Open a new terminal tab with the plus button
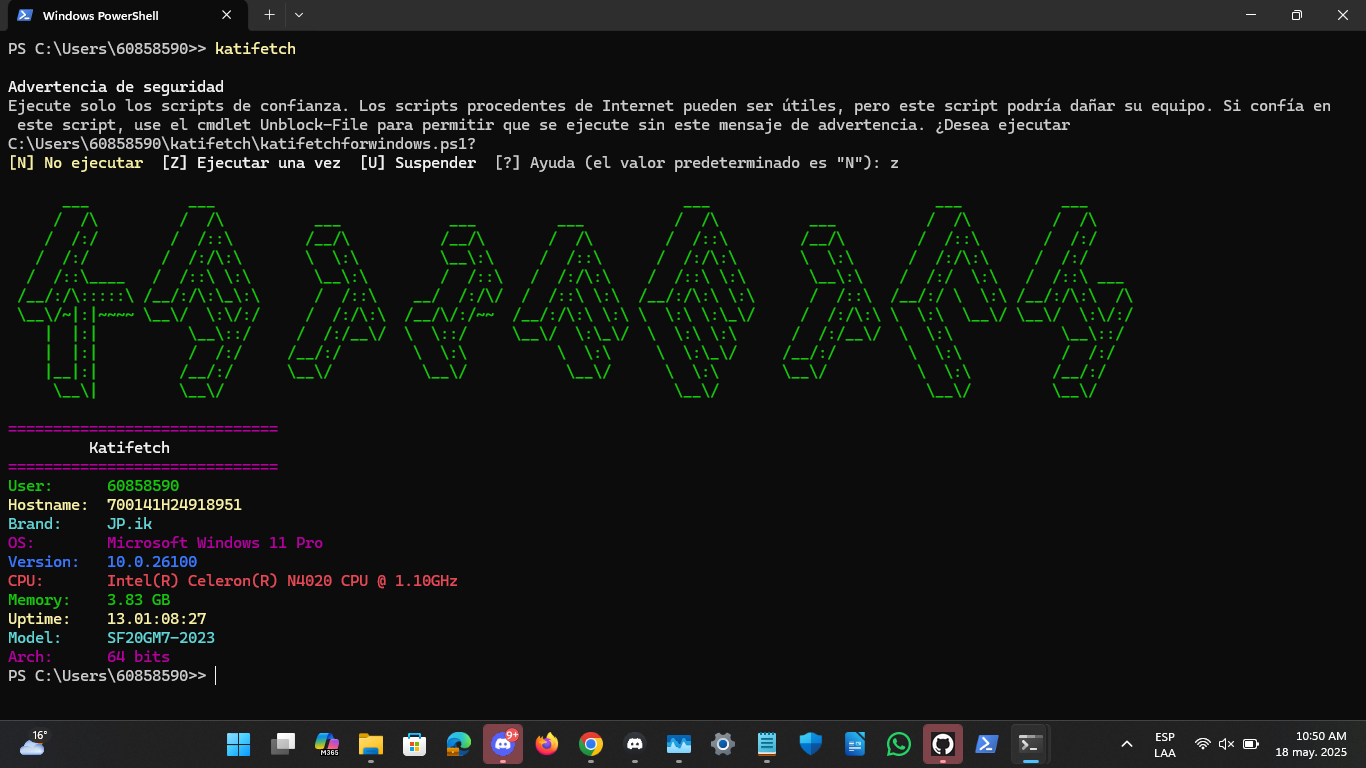 point(268,15)
